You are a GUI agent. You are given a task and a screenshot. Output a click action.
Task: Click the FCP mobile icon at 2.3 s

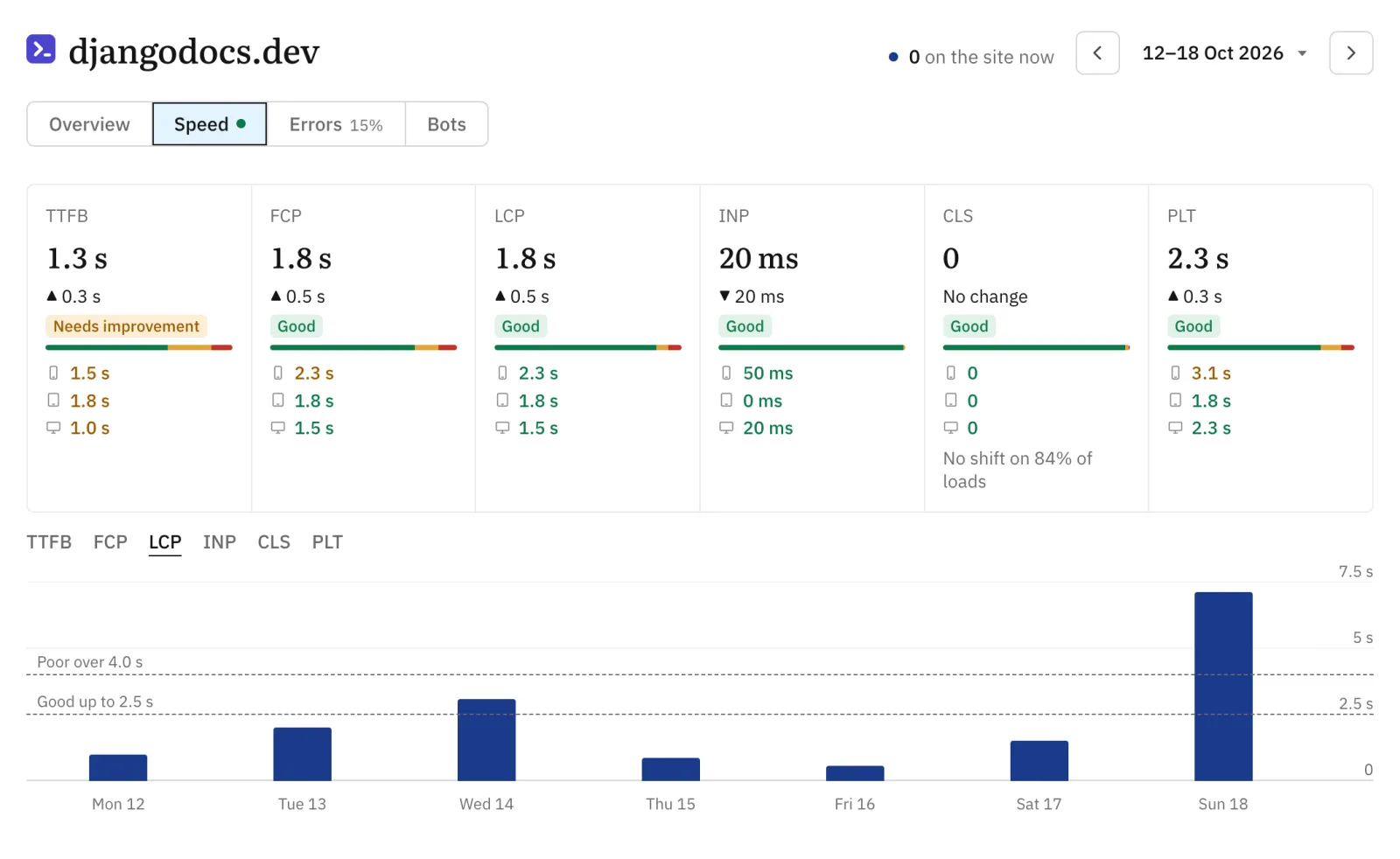pyautogui.click(x=278, y=373)
